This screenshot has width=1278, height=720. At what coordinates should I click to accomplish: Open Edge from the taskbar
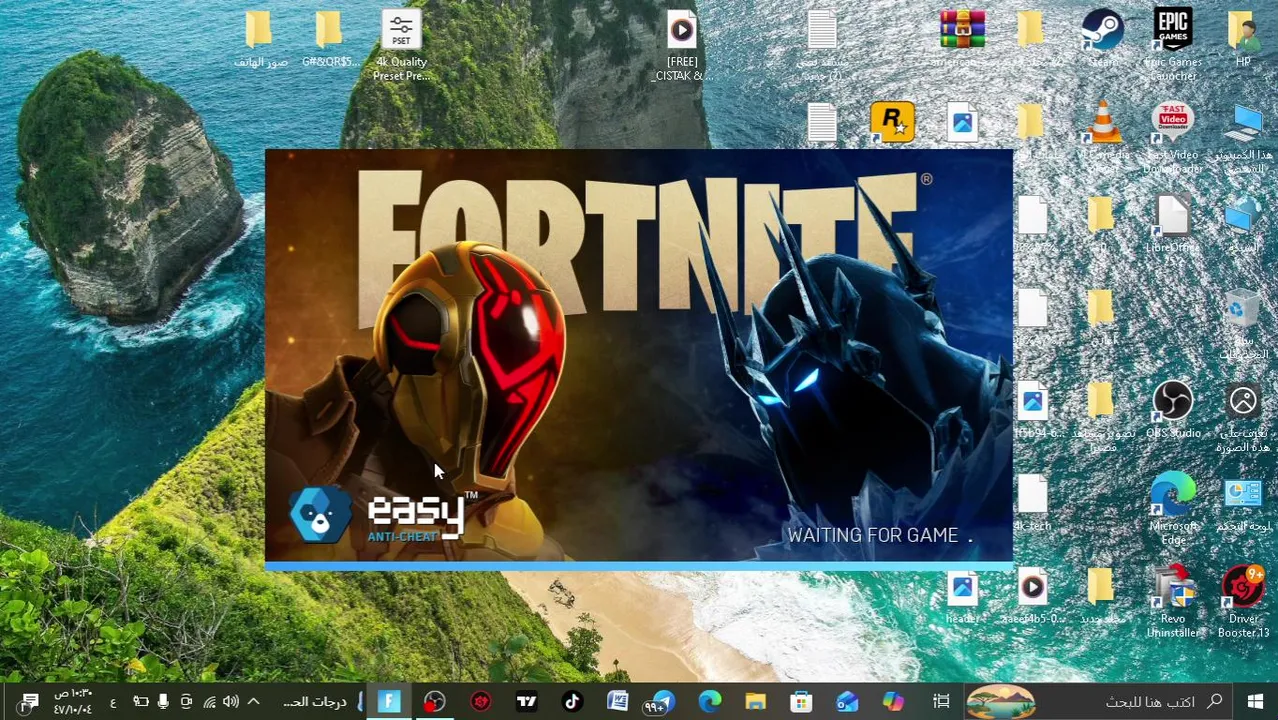(x=710, y=702)
